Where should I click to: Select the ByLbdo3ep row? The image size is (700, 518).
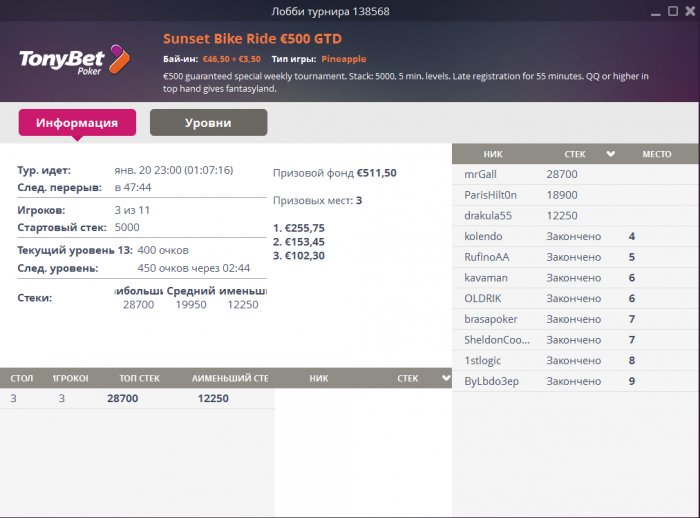point(575,381)
